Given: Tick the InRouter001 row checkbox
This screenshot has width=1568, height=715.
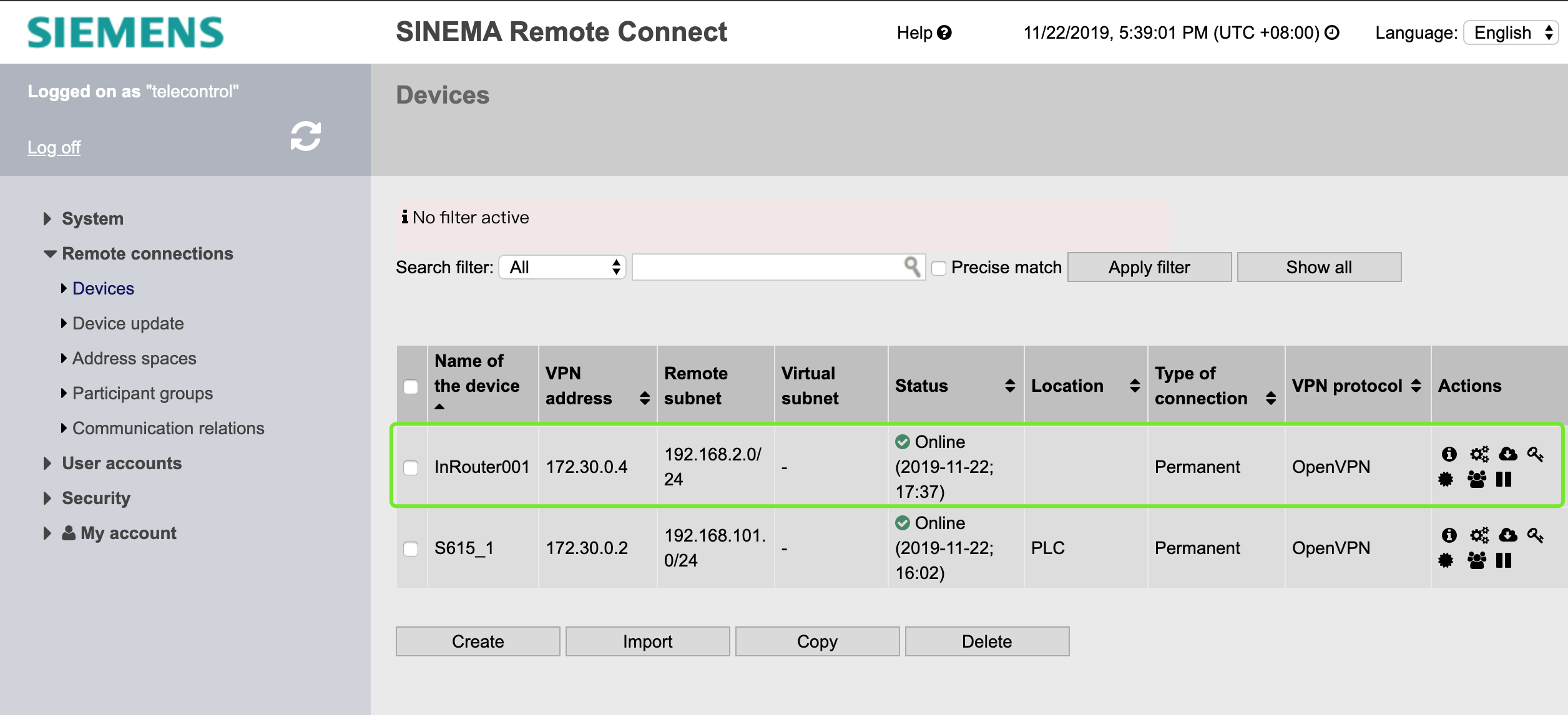Looking at the screenshot, I should coord(411,467).
